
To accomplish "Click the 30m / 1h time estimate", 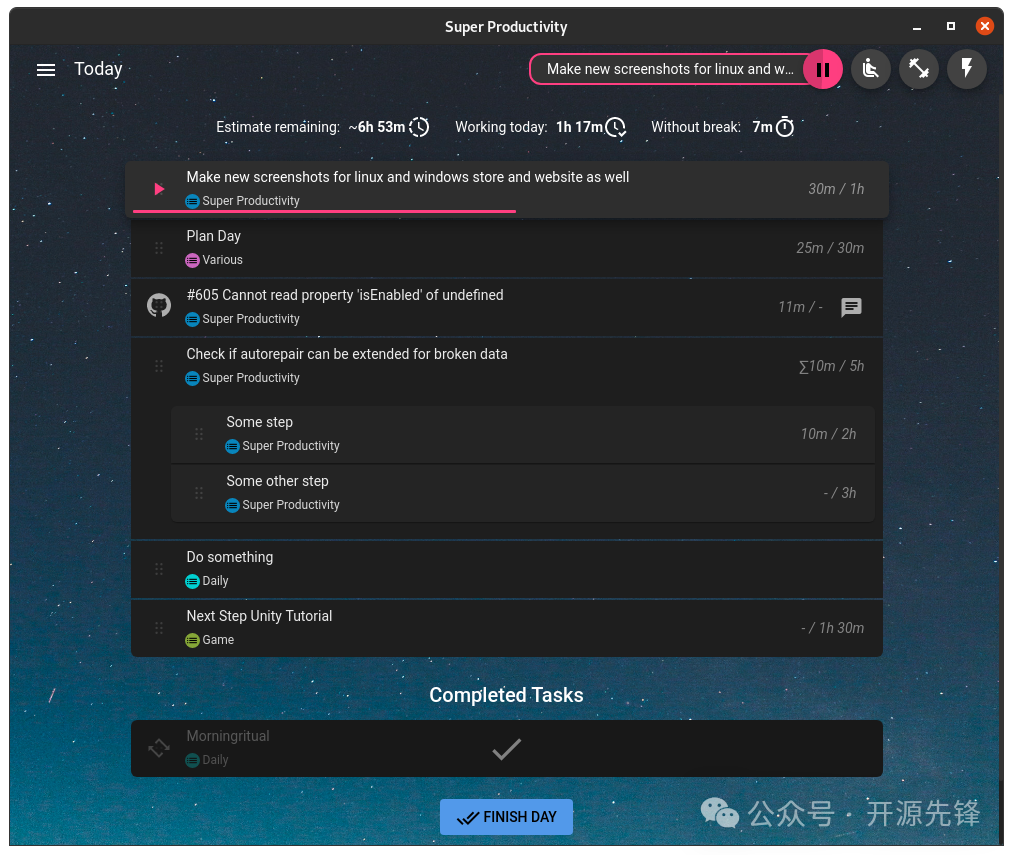I will (836, 189).
